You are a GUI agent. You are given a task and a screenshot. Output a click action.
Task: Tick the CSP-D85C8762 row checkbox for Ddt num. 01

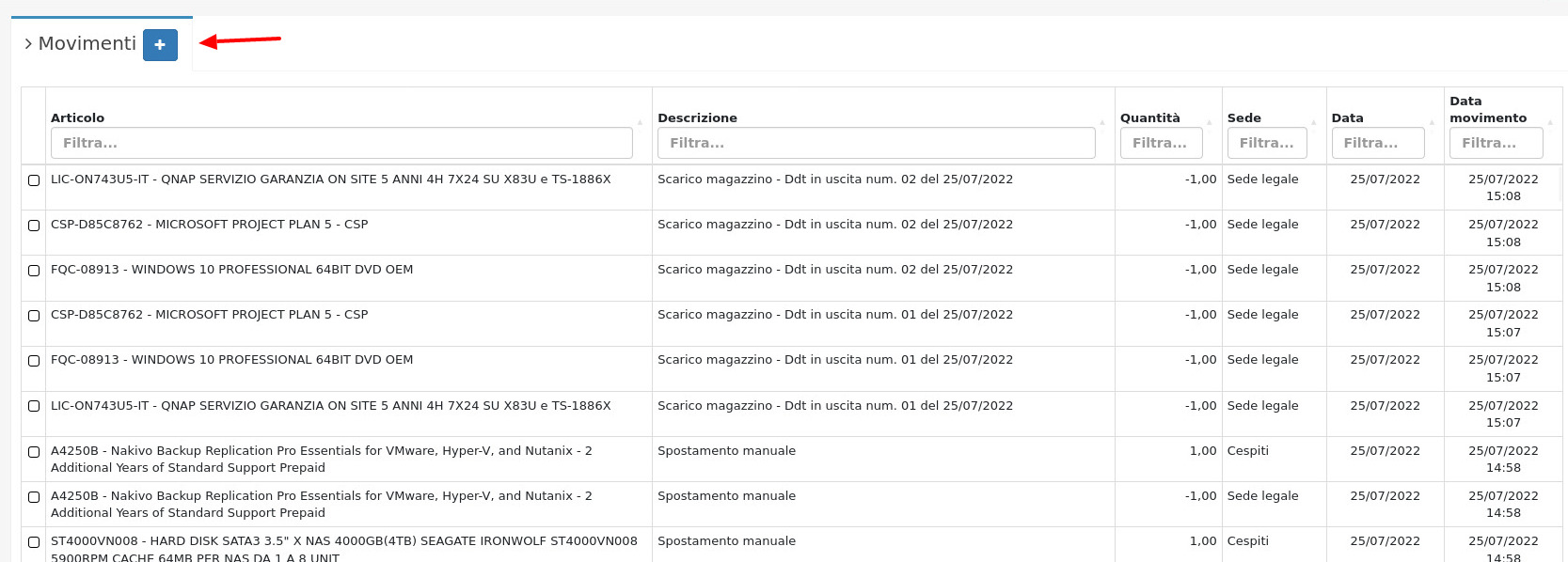34,316
